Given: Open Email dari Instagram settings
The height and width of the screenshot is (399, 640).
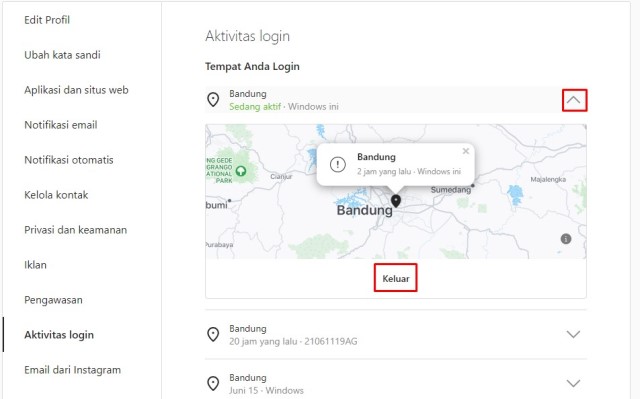Looking at the screenshot, I should (x=72, y=370).
